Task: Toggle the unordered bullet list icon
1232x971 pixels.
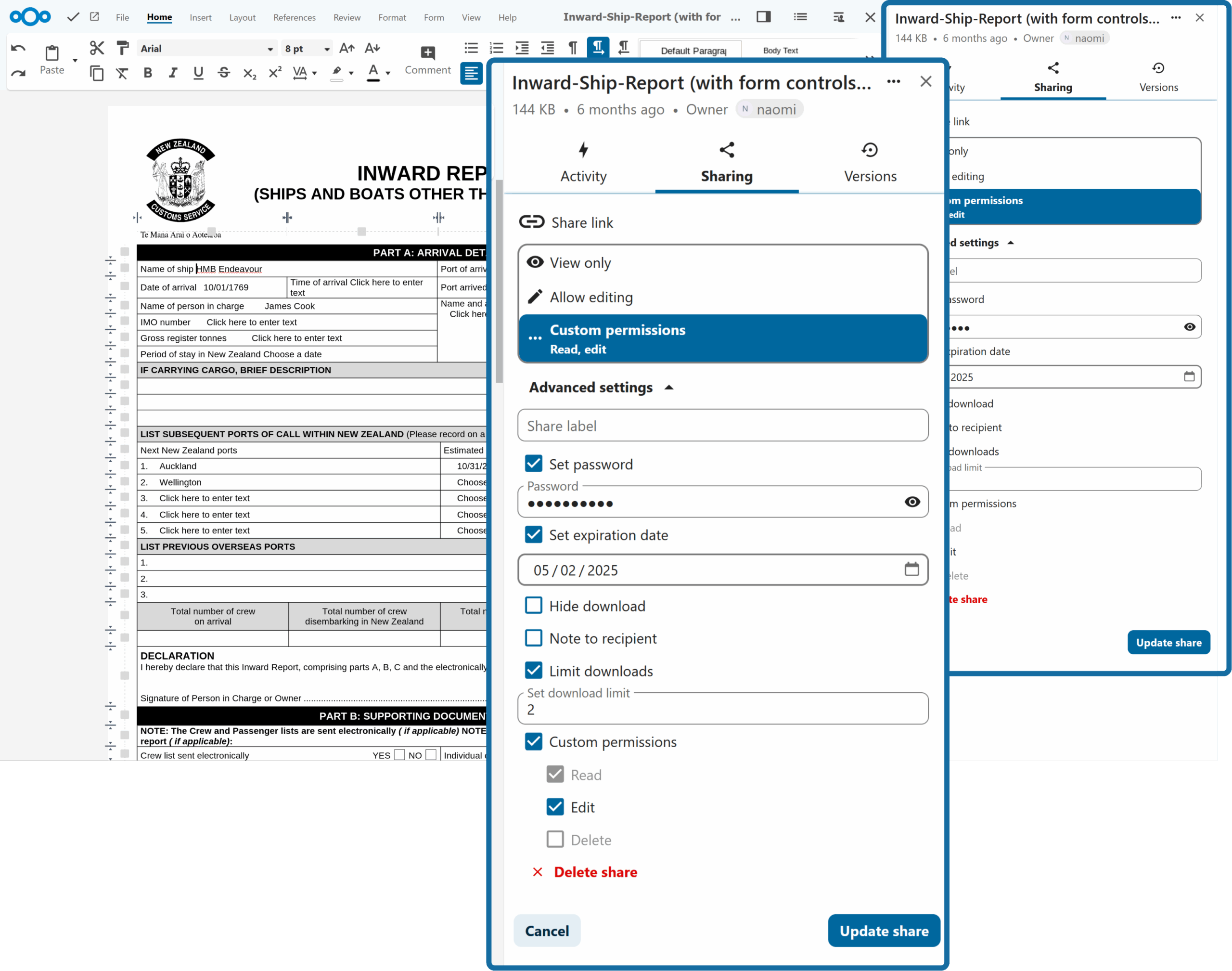Action: pyautogui.click(x=471, y=48)
